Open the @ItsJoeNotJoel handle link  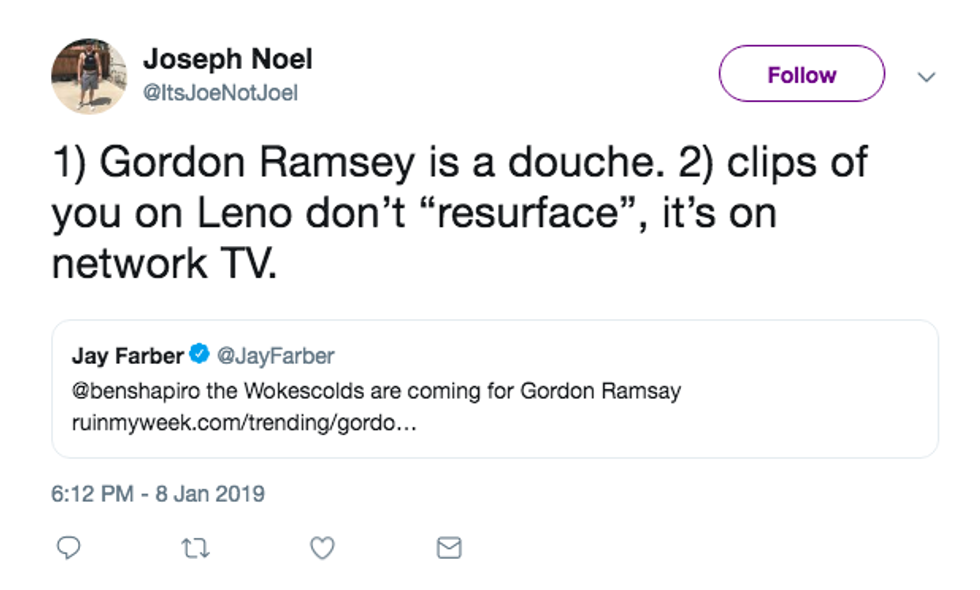tap(220, 93)
